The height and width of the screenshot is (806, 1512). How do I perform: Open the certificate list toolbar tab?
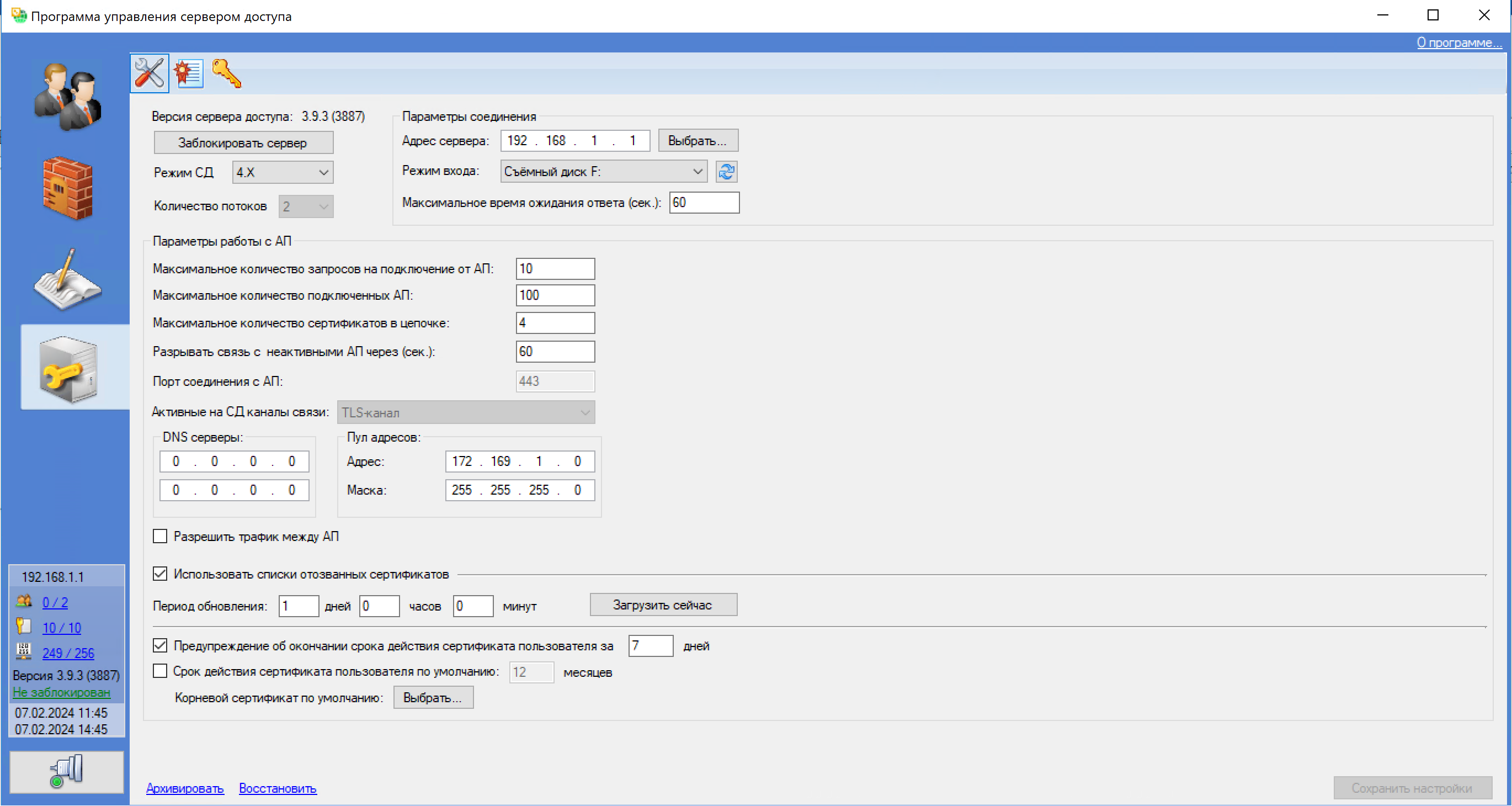188,73
